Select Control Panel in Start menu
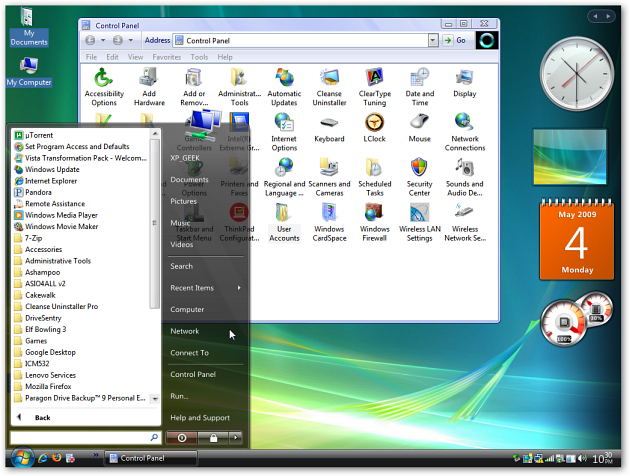630x476 pixels. tap(193, 374)
